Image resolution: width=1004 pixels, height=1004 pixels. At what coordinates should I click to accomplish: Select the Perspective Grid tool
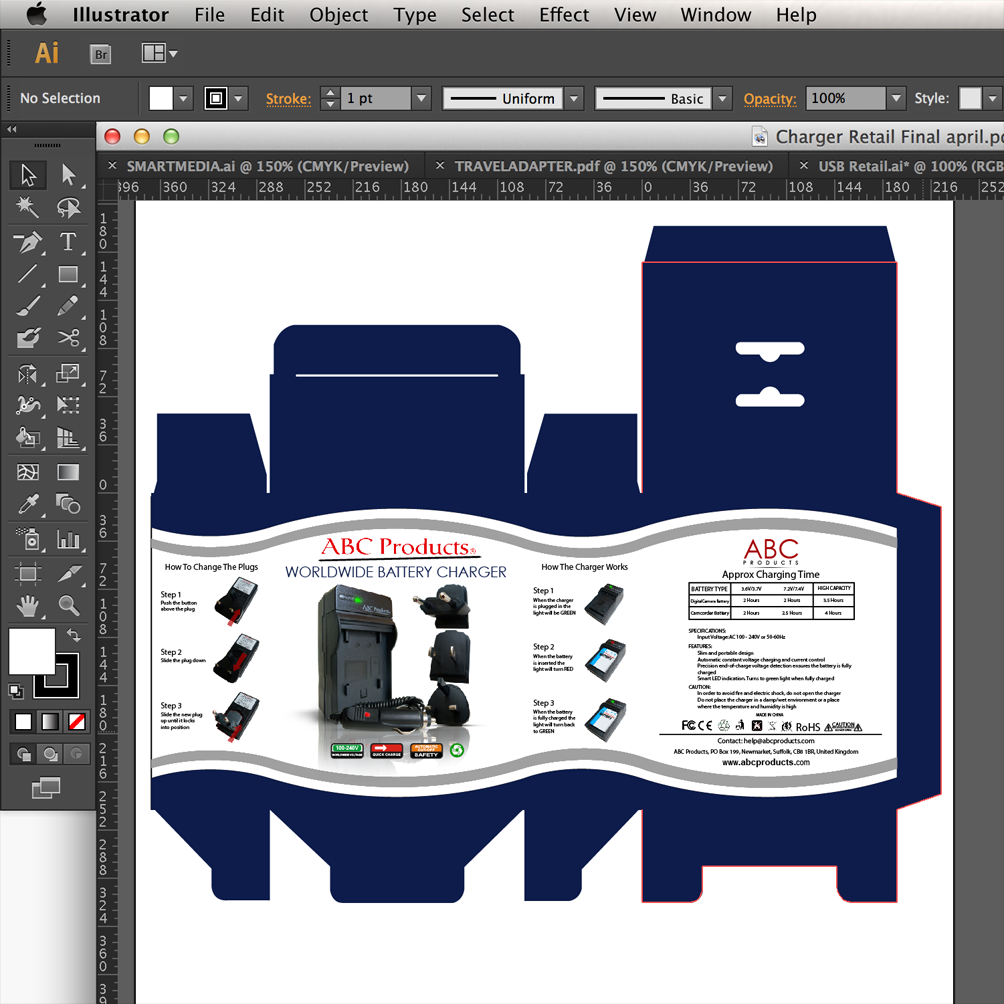click(x=69, y=437)
